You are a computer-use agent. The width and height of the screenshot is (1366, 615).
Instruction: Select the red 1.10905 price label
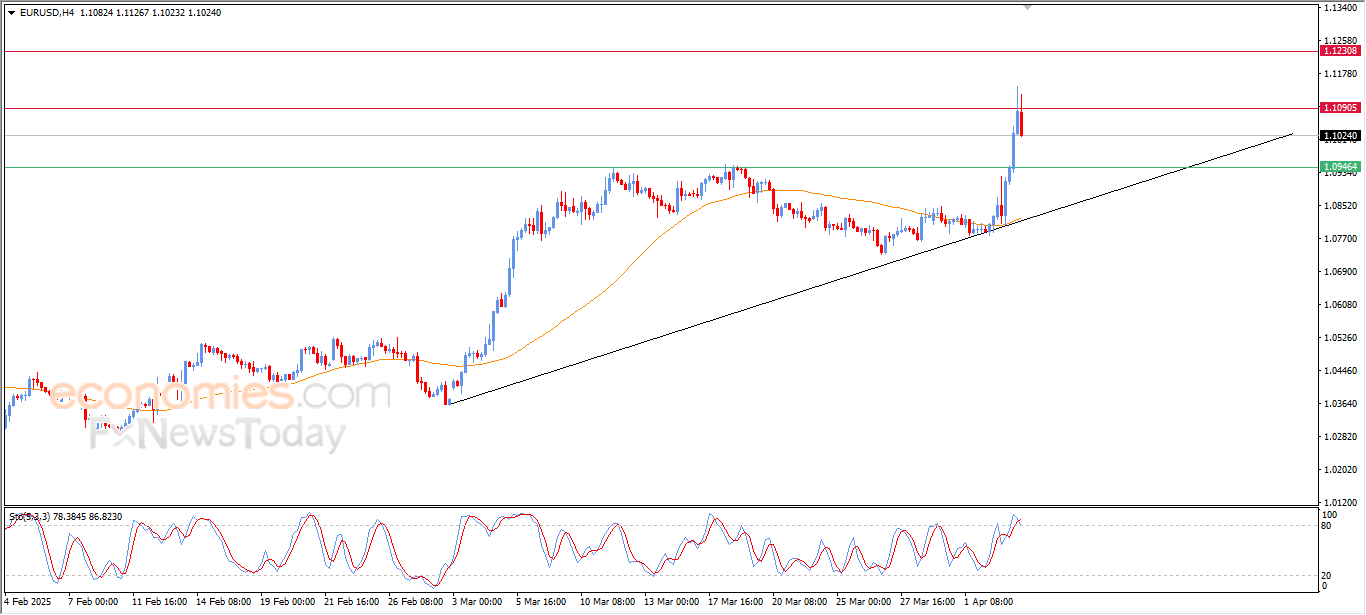[1340, 107]
